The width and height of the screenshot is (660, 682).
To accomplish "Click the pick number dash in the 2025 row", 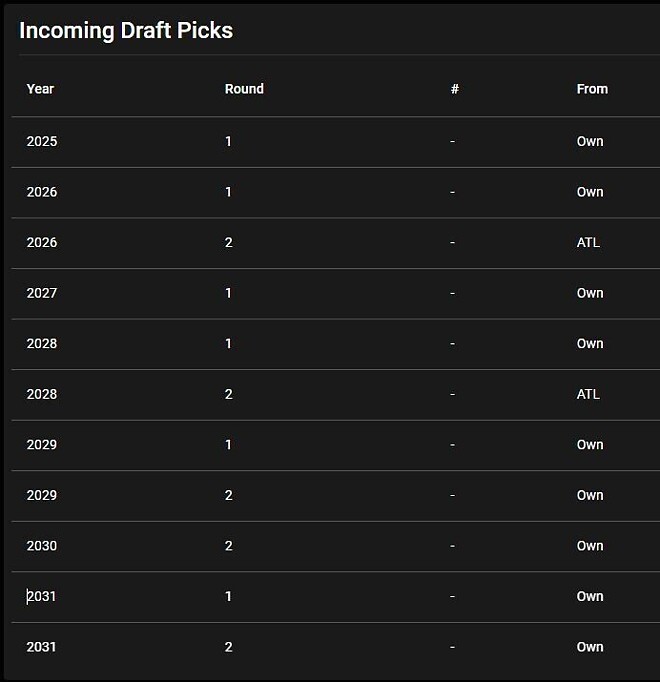I will [452, 141].
